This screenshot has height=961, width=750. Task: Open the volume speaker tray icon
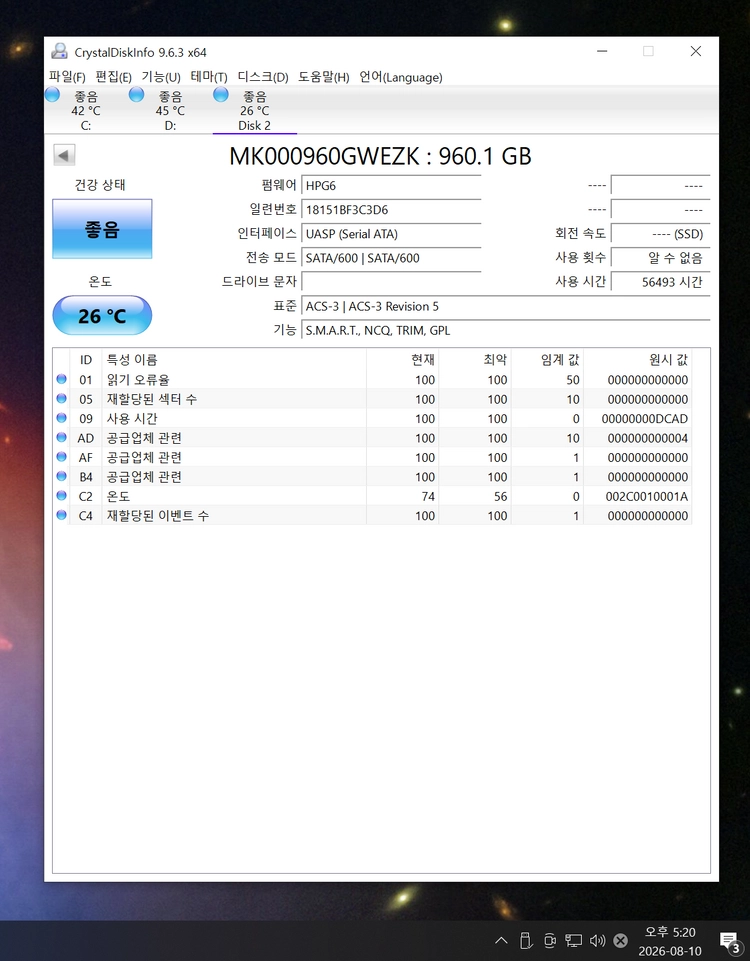[x=597, y=940]
